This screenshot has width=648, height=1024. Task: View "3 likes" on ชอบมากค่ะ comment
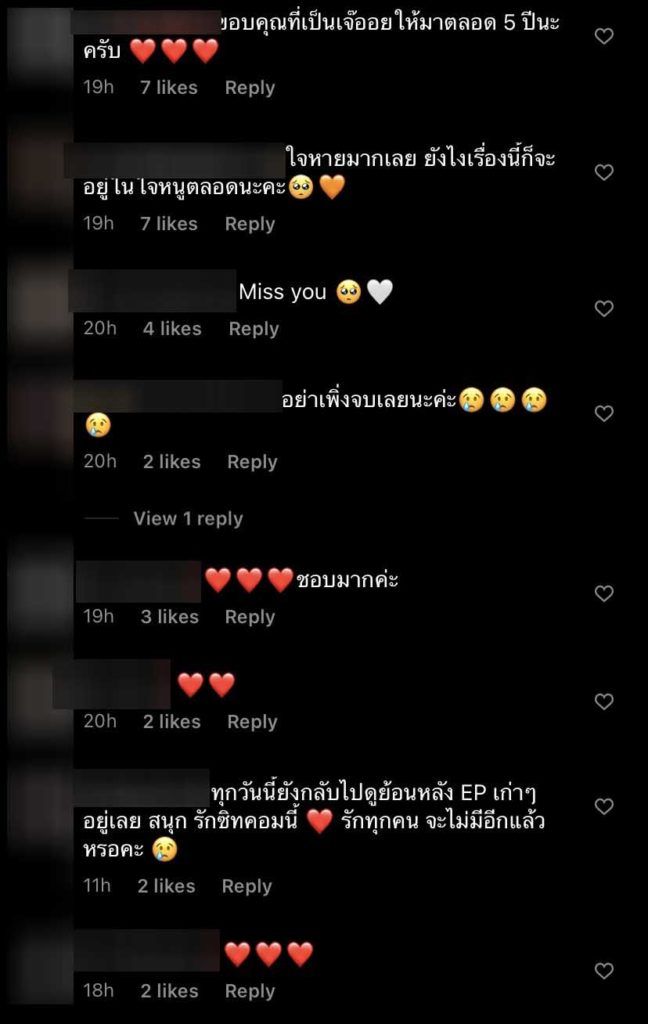click(x=170, y=616)
